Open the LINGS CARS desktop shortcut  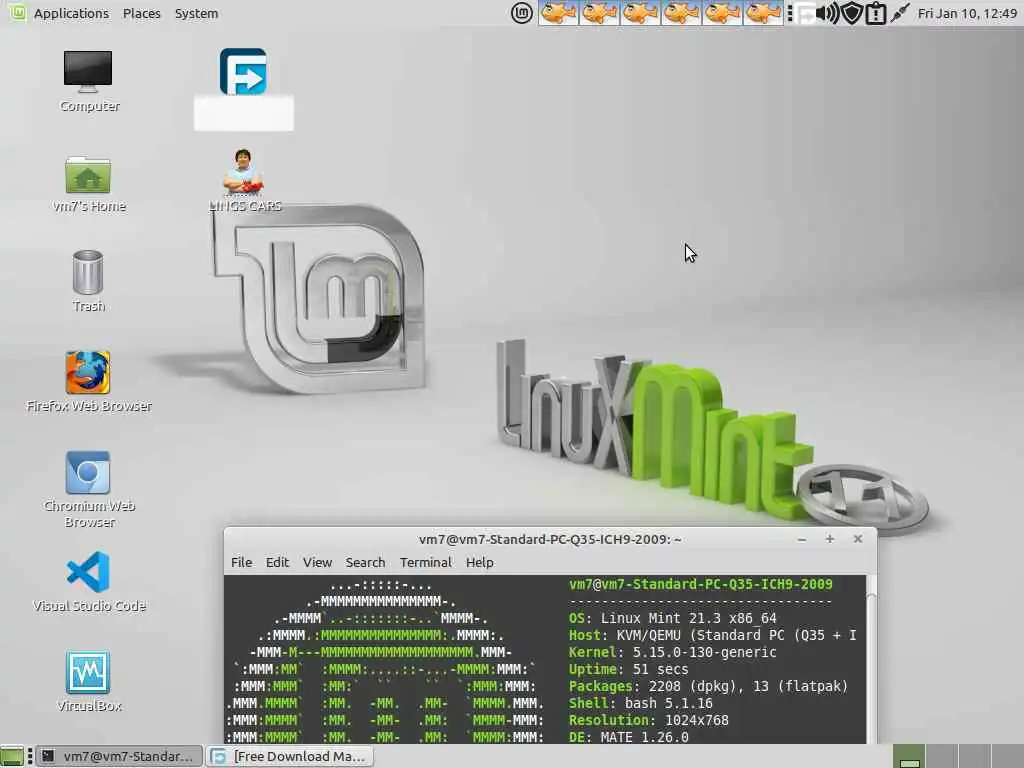pyautogui.click(x=244, y=181)
